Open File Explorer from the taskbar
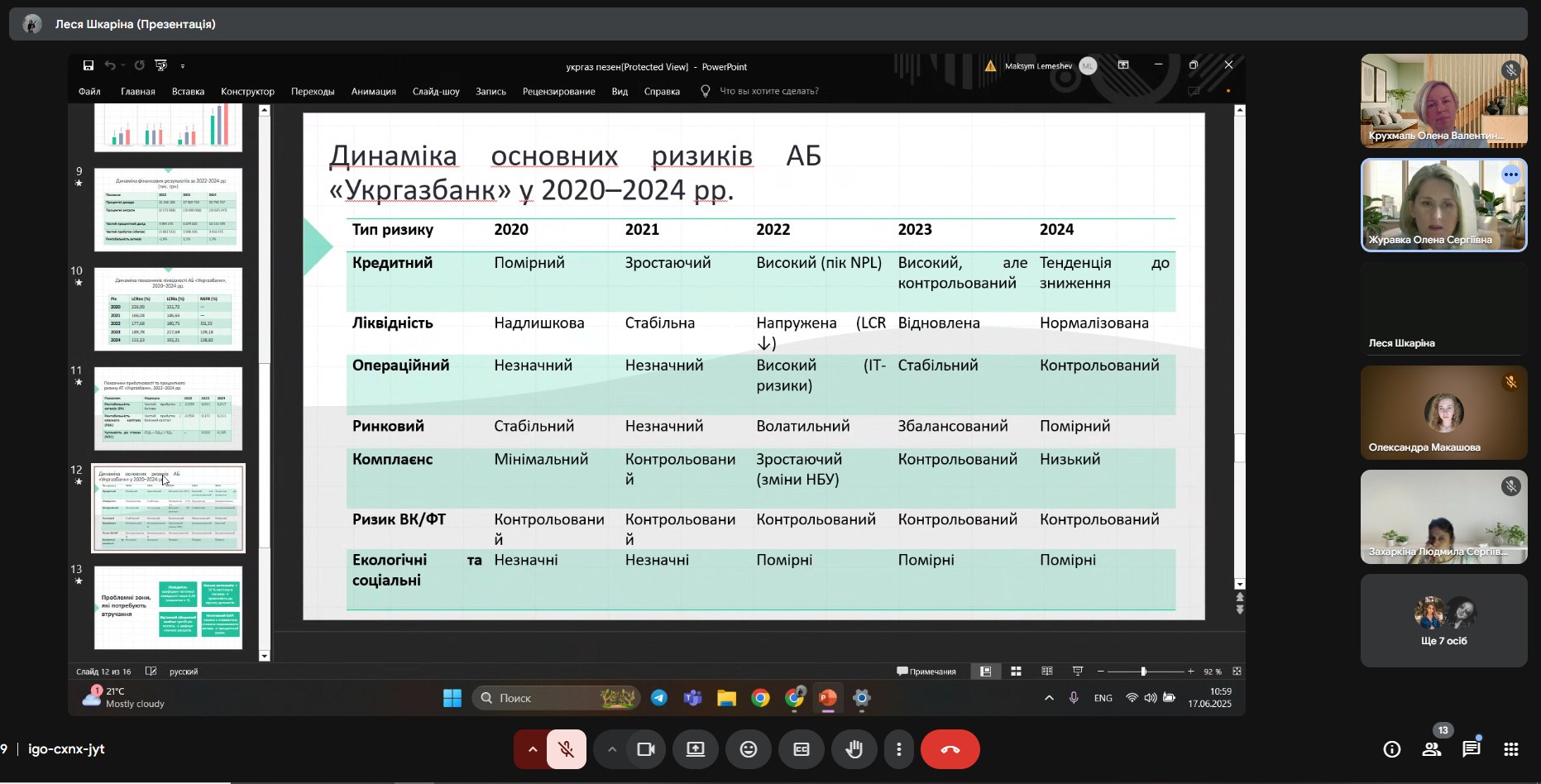Image resolution: width=1541 pixels, height=784 pixels. click(726, 698)
